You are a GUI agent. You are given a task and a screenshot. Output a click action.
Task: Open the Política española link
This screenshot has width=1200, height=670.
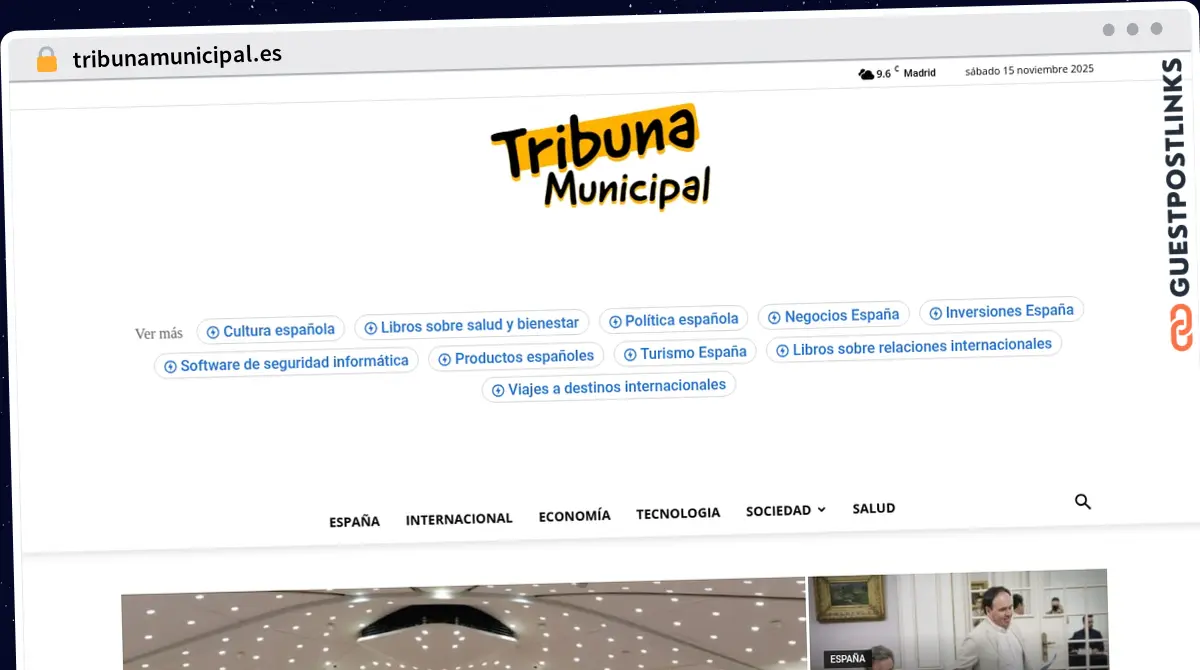tap(674, 320)
